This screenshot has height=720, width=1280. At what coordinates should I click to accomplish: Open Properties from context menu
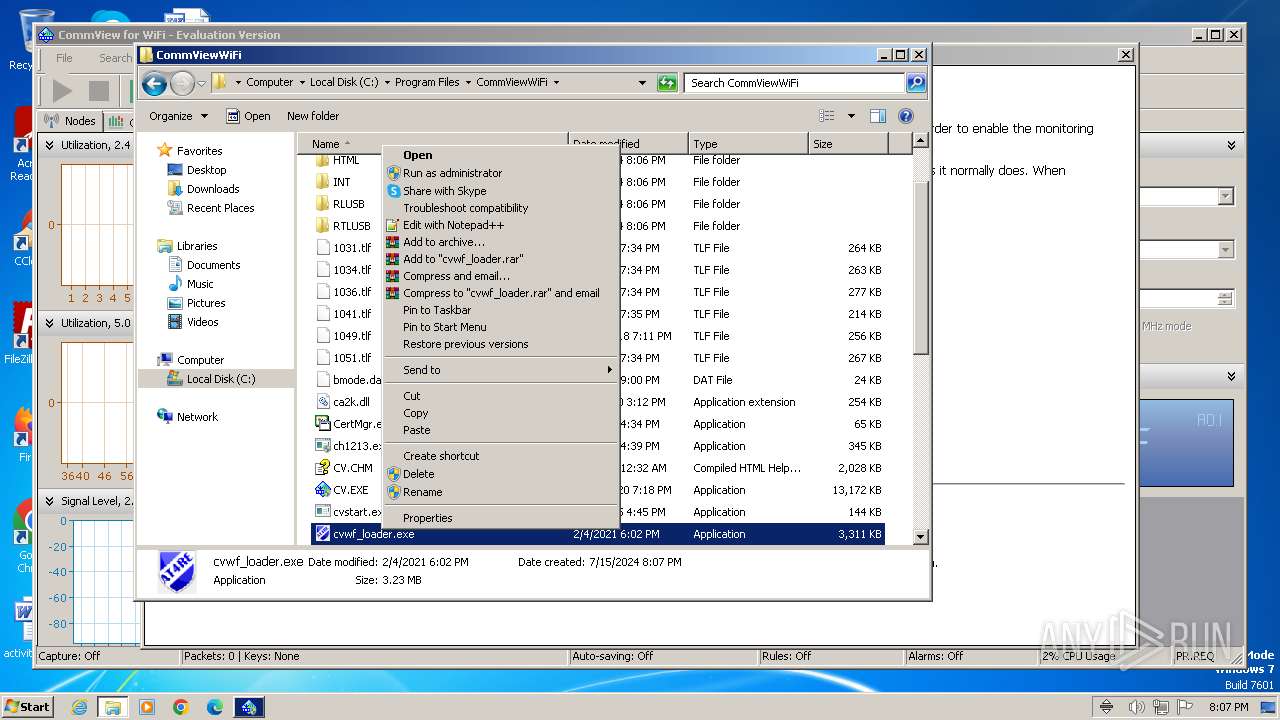[427, 518]
